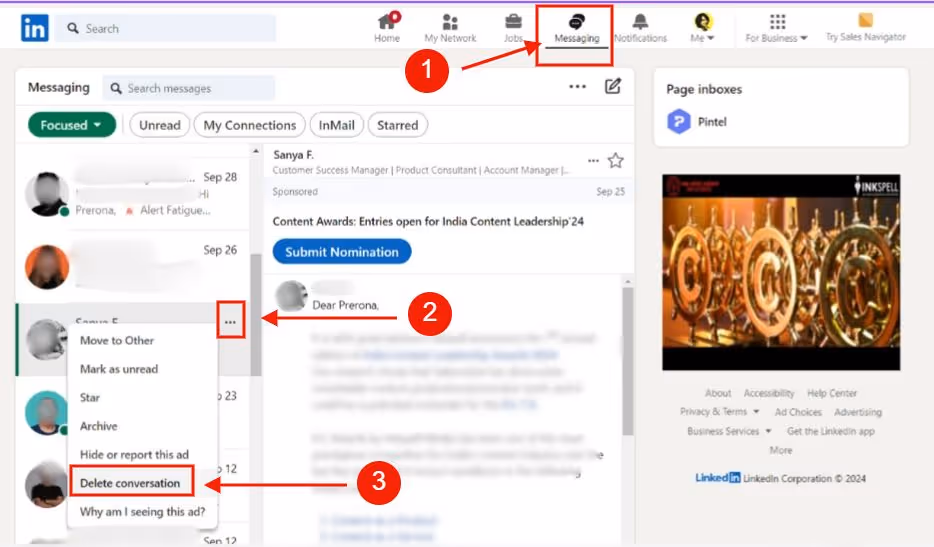The image size is (934, 547).
Task: Select Hide or report this ad
Action: click(134, 455)
